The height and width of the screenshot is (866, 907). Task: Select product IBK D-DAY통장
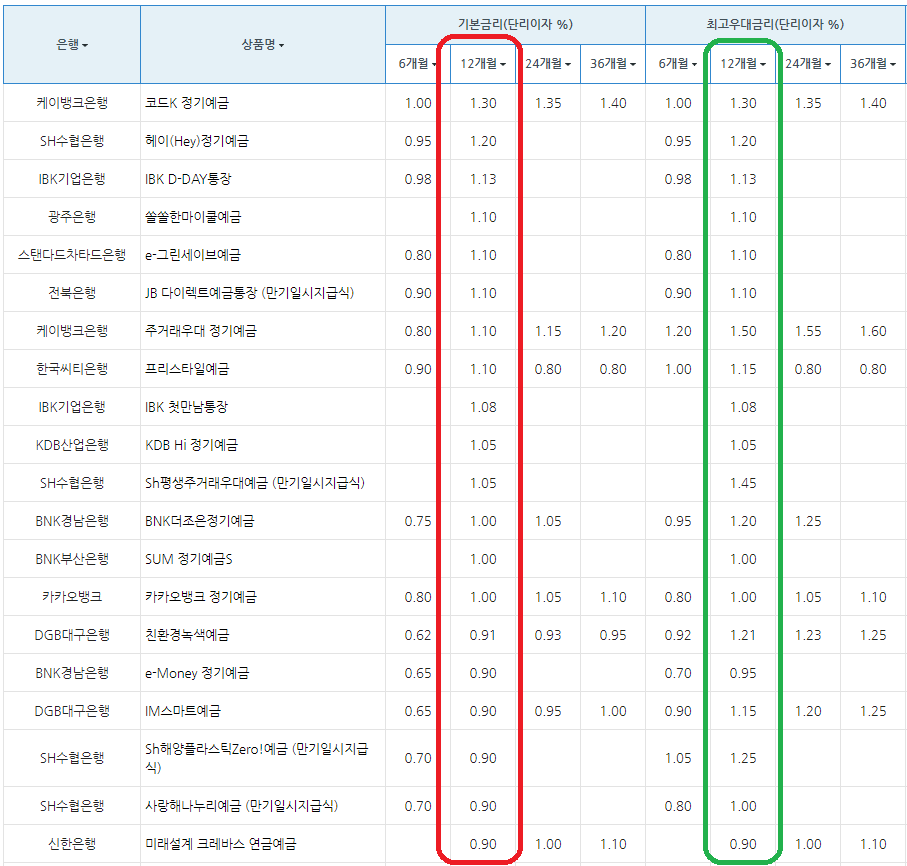[x=188, y=179]
